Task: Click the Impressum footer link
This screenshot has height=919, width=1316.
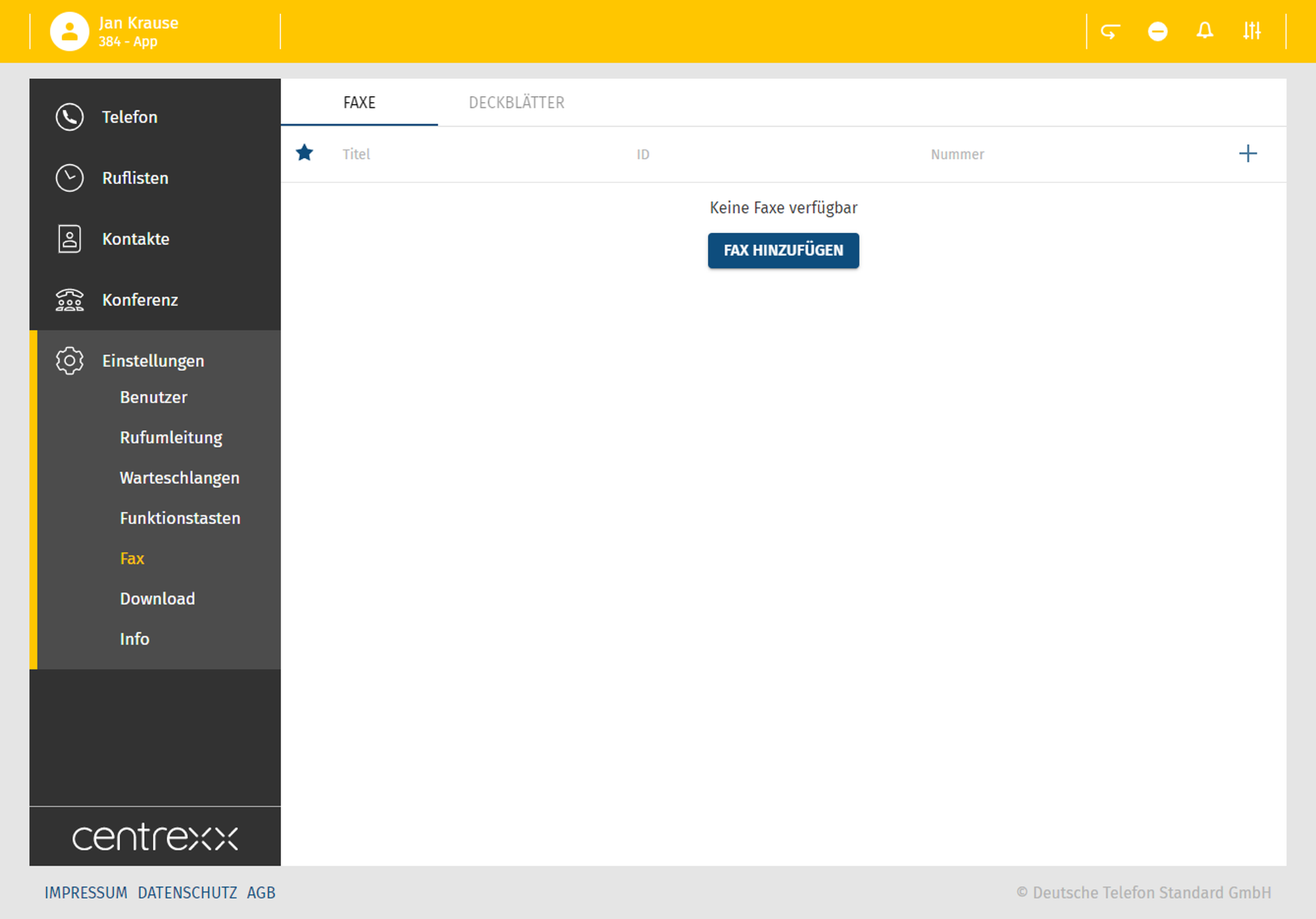Action: click(86, 893)
